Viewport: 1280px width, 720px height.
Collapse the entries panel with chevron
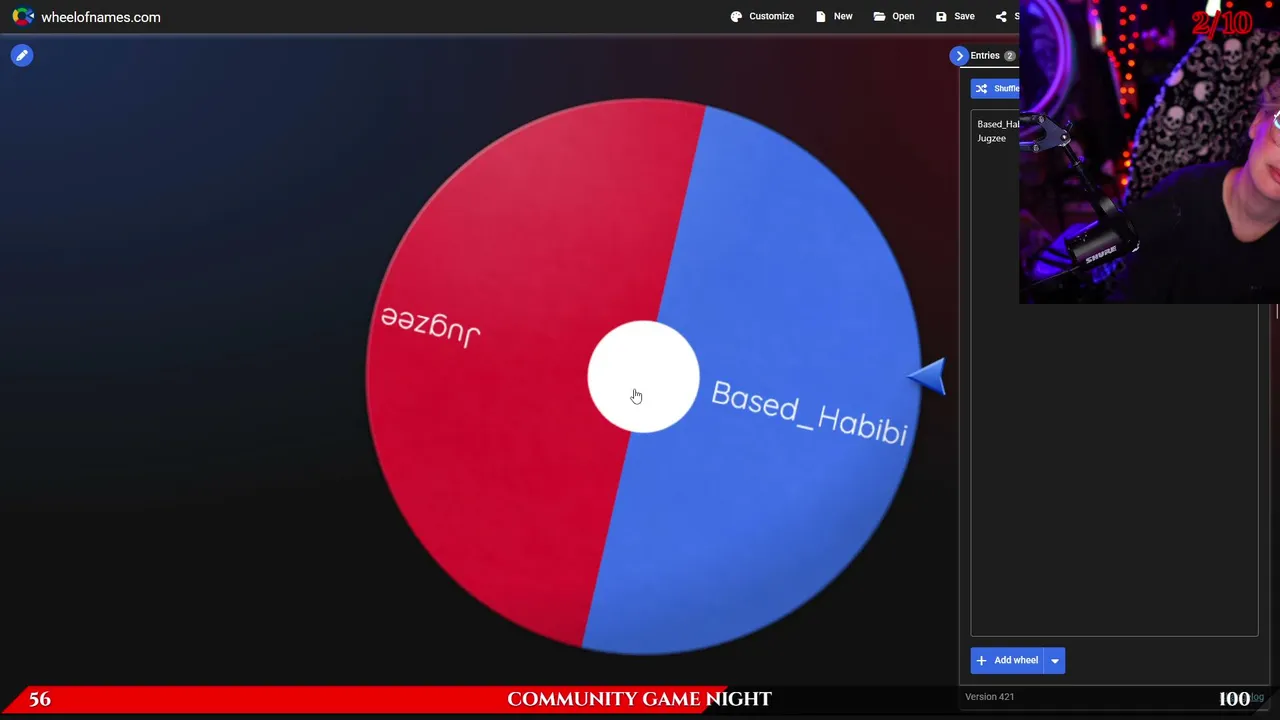959,56
